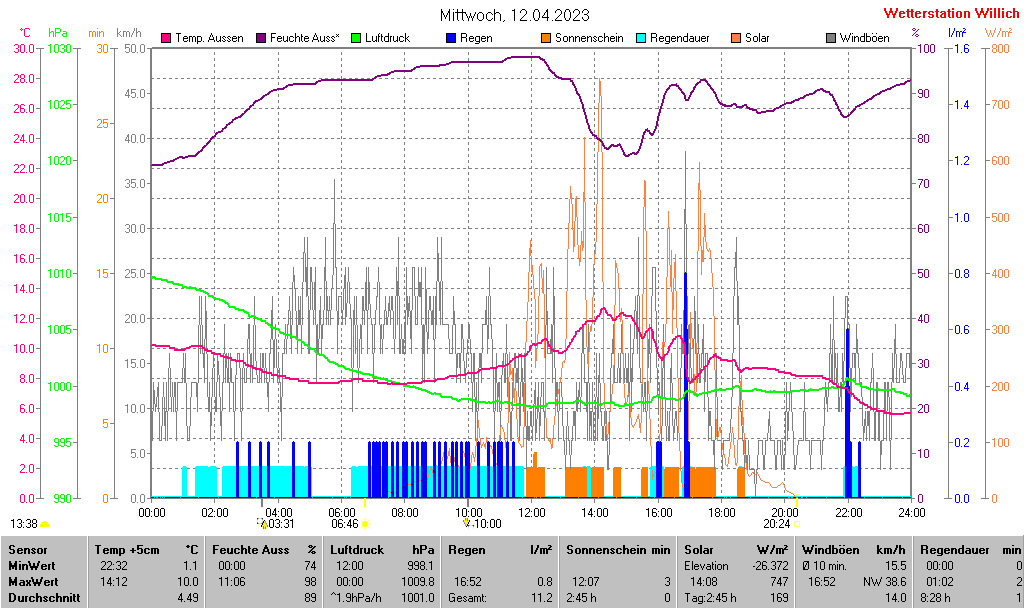This screenshot has height=608, width=1024.
Task: Click the wind gust maximum 'NW 38.6'
Action: coord(886,581)
